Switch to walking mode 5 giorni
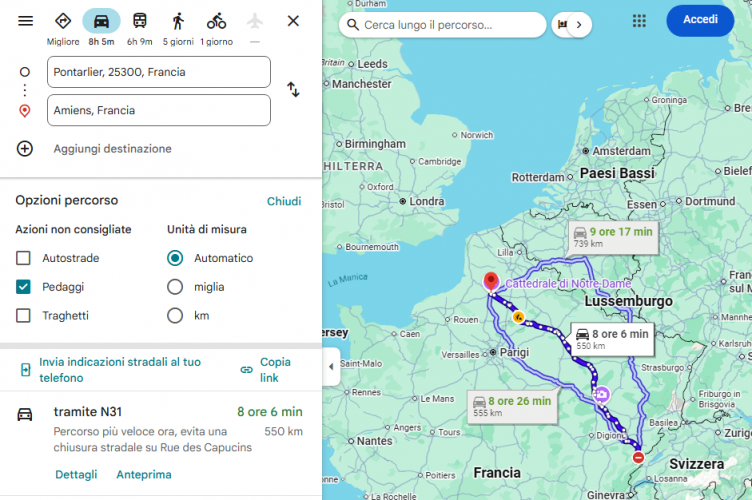This screenshot has height=500, width=752. 178,28
